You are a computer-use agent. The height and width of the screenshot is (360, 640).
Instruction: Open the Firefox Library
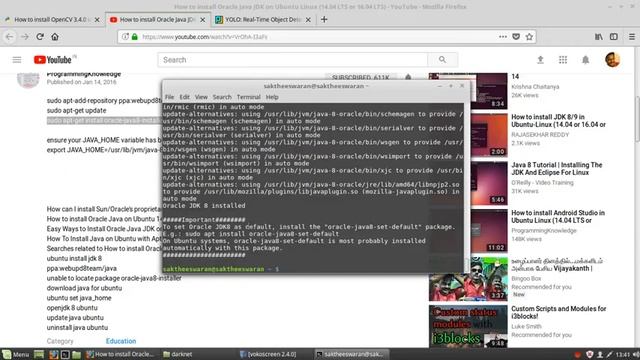click(598, 37)
